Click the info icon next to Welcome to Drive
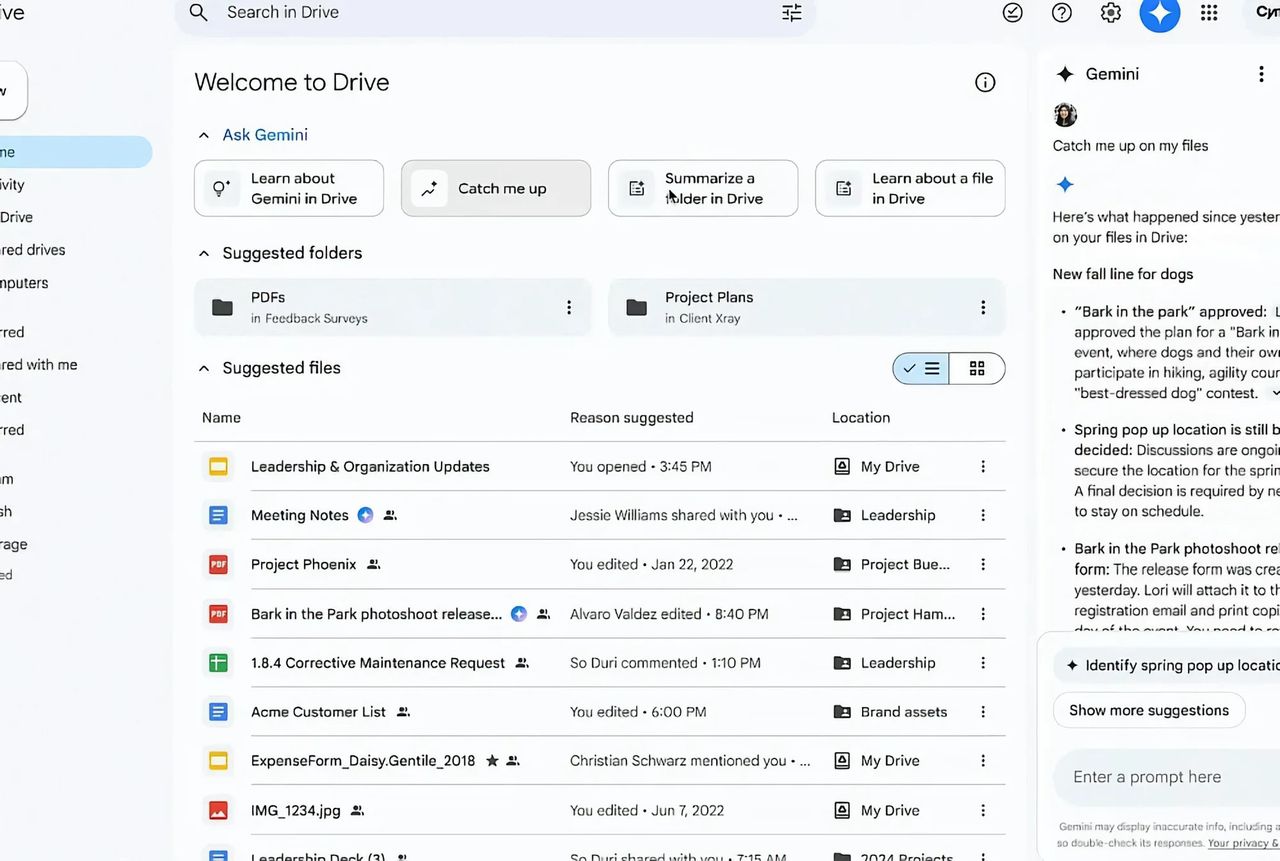Image resolution: width=1280 pixels, height=861 pixels. click(985, 82)
